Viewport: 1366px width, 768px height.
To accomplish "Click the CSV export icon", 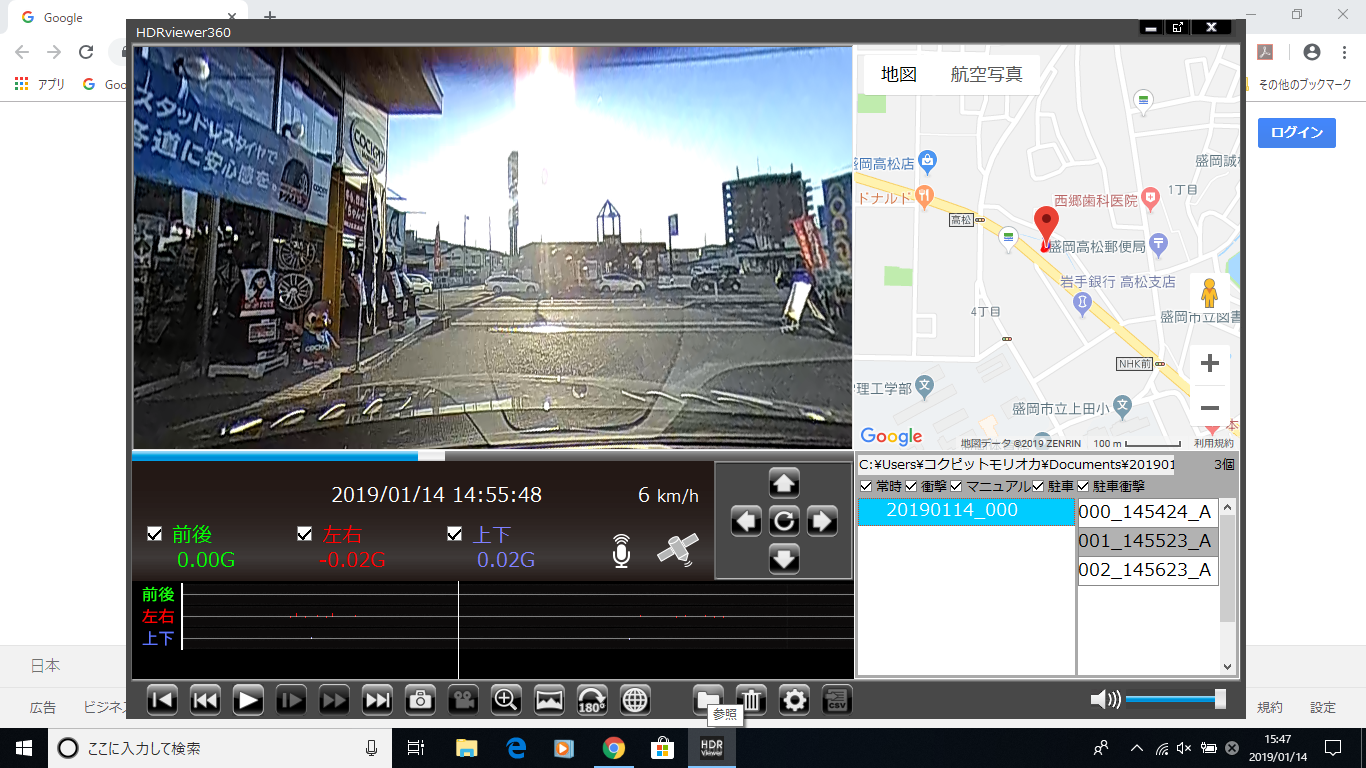I will click(837, 700).
